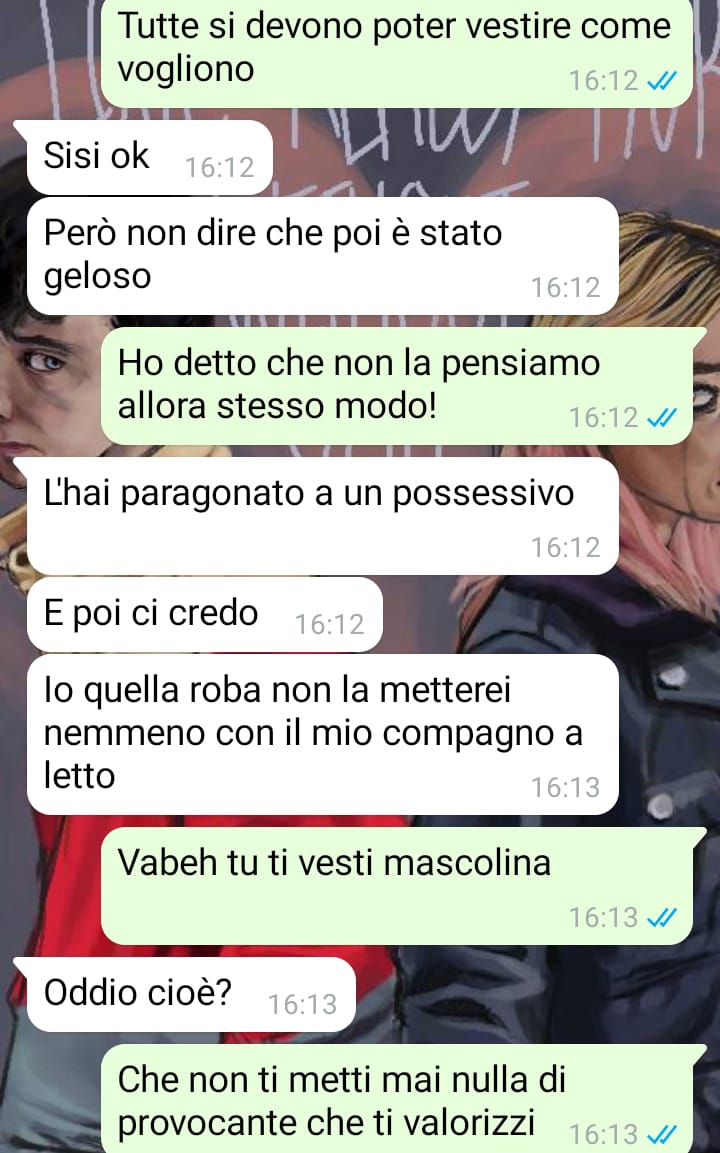720x1153 pixels.
Task: Tap the 'E poi ci credo' message
Action: 204,615
